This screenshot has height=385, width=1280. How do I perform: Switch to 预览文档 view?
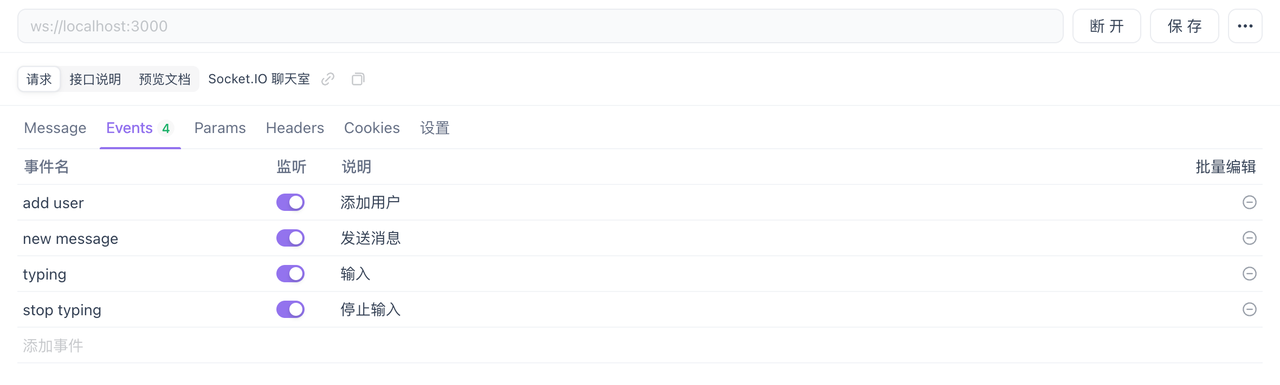coord(164,79)
